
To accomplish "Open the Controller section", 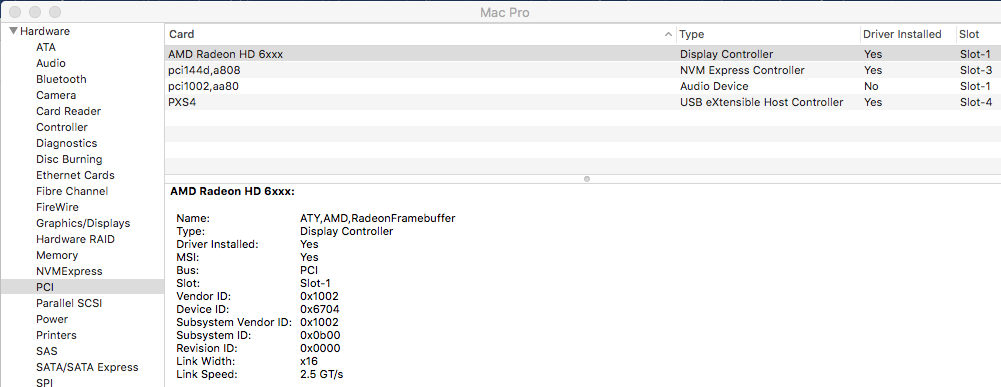I will [62, 127].
